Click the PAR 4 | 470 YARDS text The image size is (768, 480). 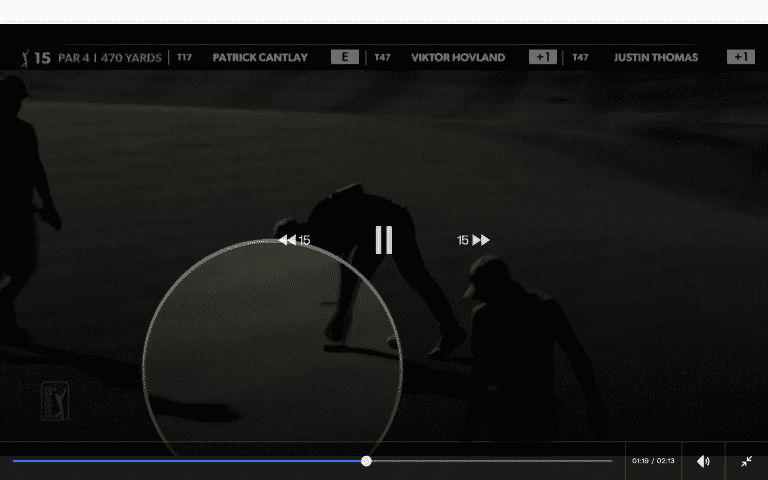pyautogui.click(x=110, y=58)
